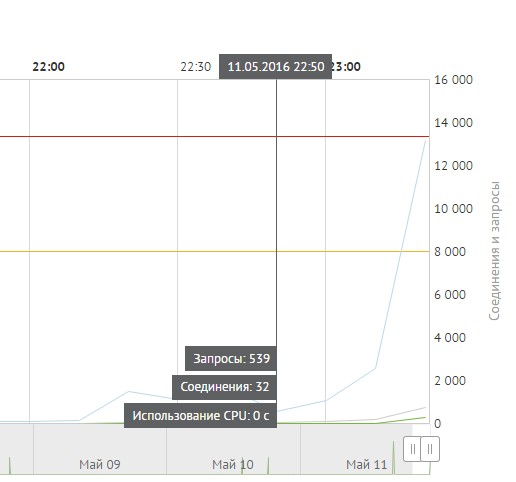Click the Использование CPU: 0 с tooltip
This screenshot has width=516, height=482.
[x=200, y=416]
